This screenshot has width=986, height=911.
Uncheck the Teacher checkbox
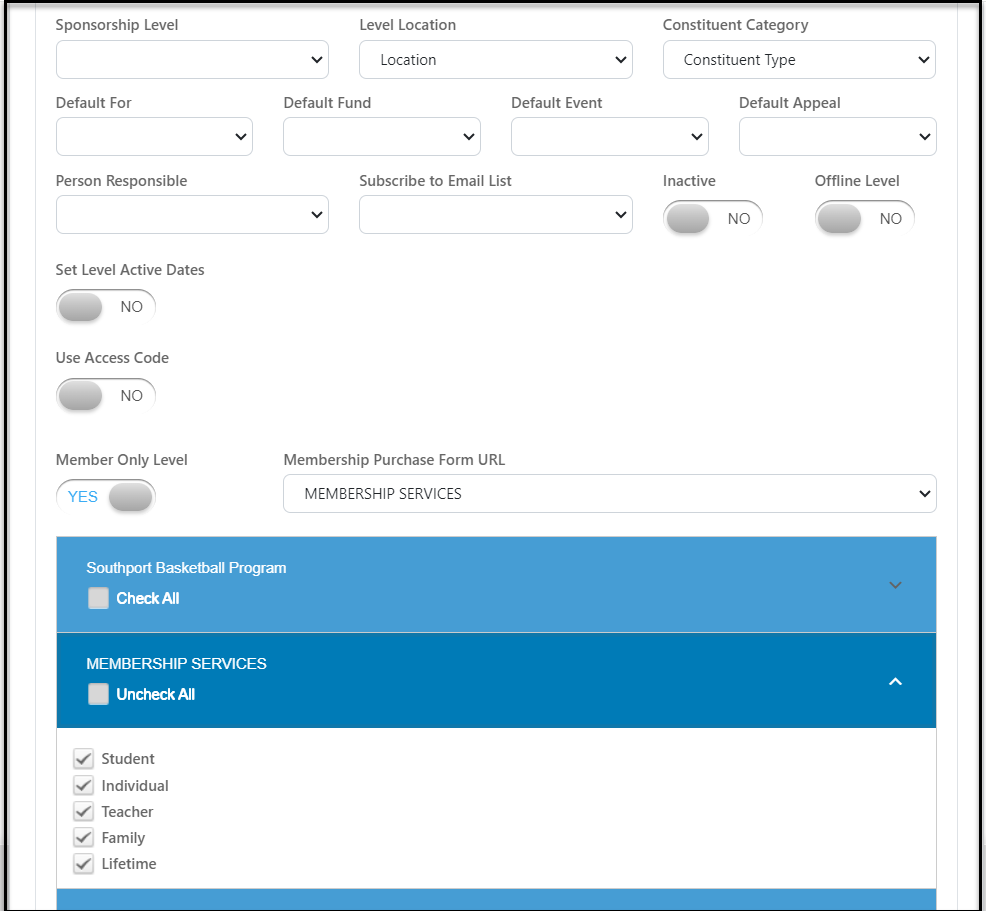tap(84, 811)
